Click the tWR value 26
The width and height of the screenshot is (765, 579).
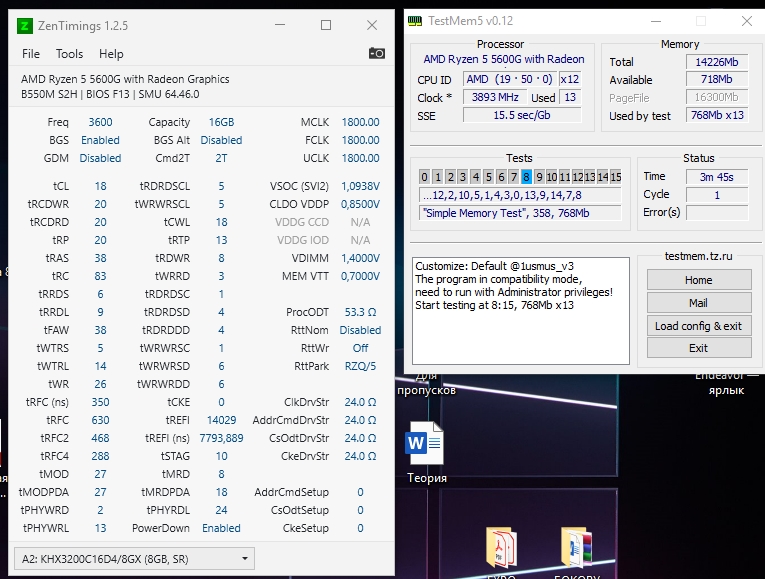coord(100,384)
